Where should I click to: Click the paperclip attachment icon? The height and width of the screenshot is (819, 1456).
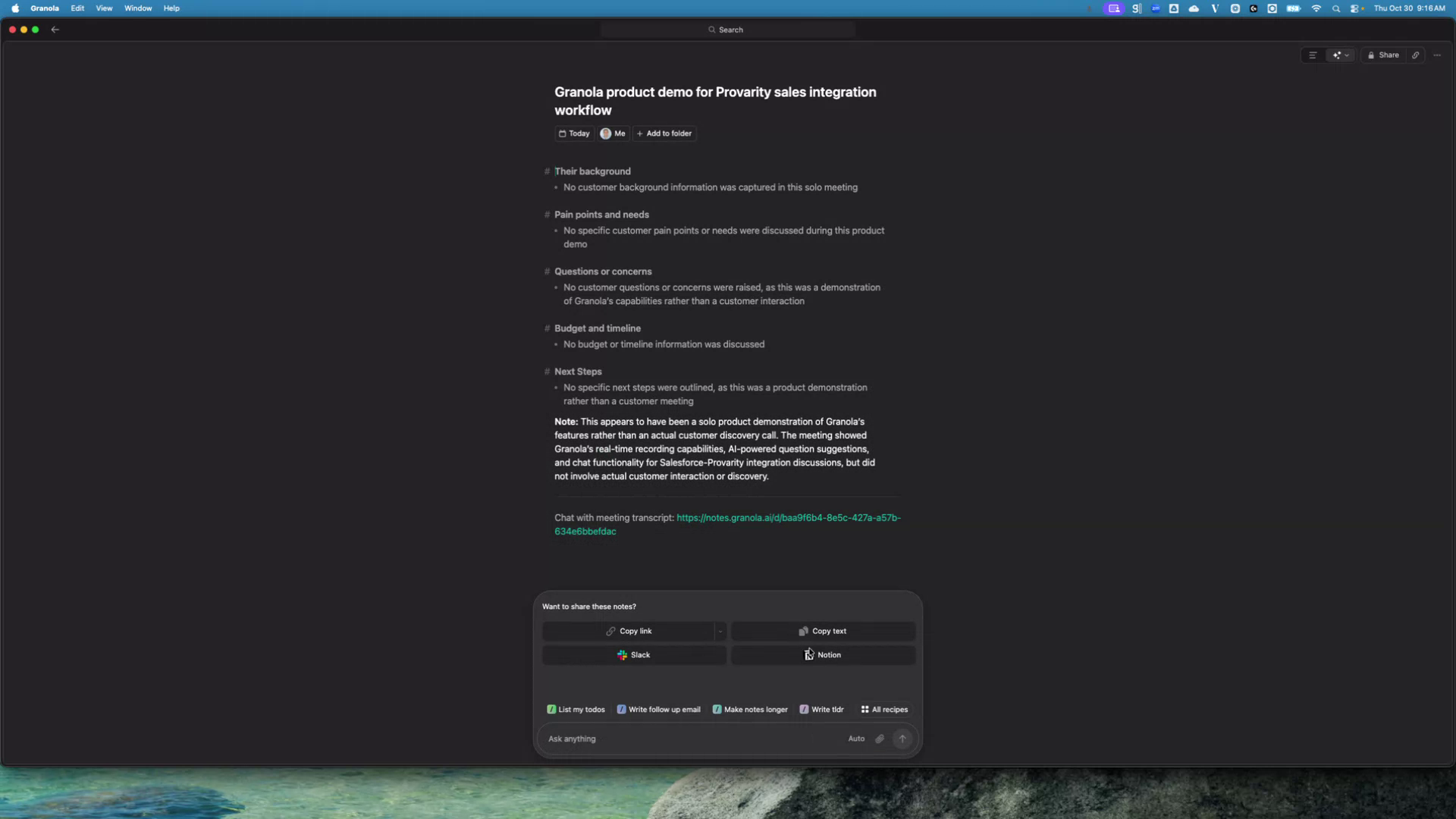coord(879,739)
